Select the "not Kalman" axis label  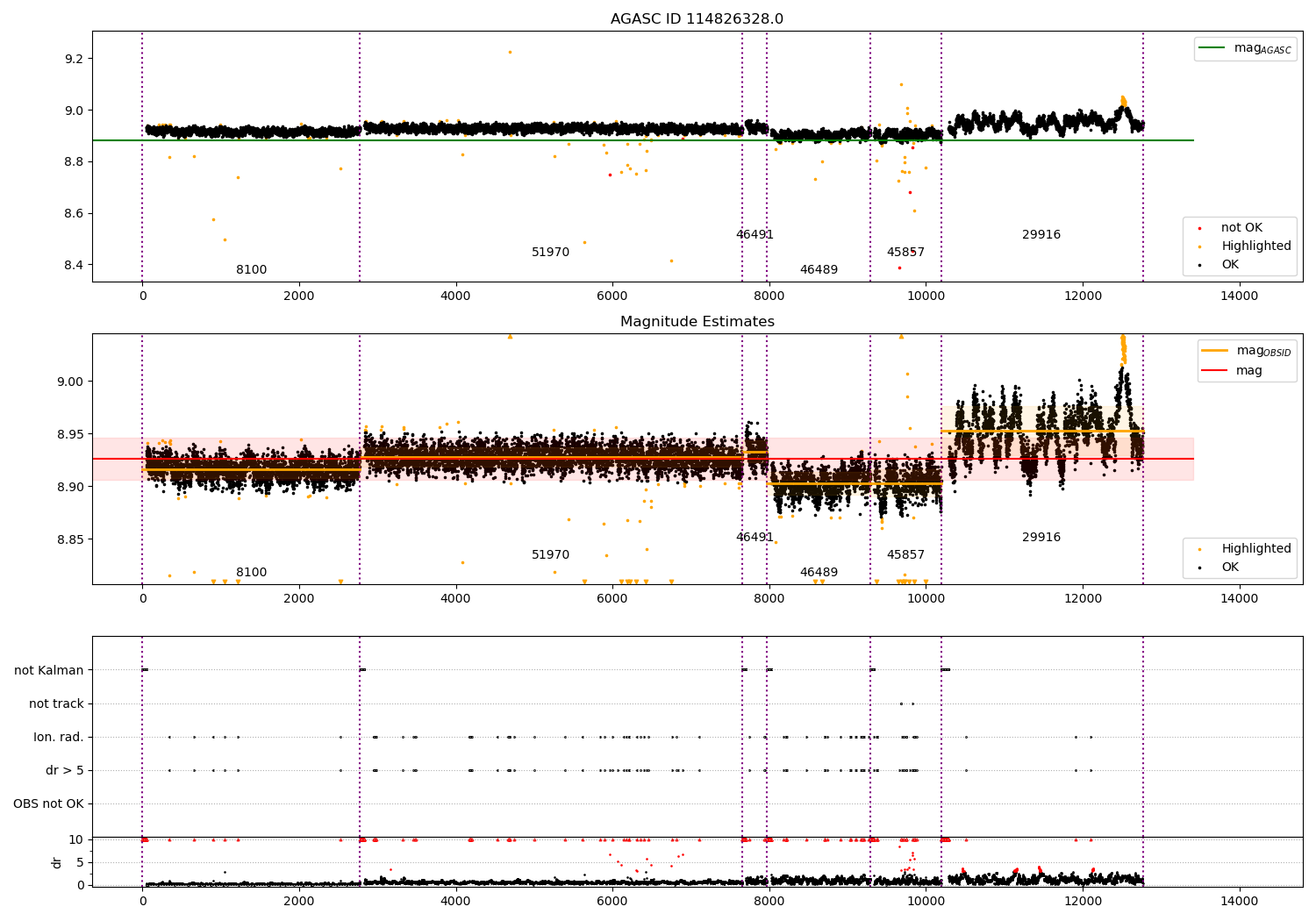(49, 670)
